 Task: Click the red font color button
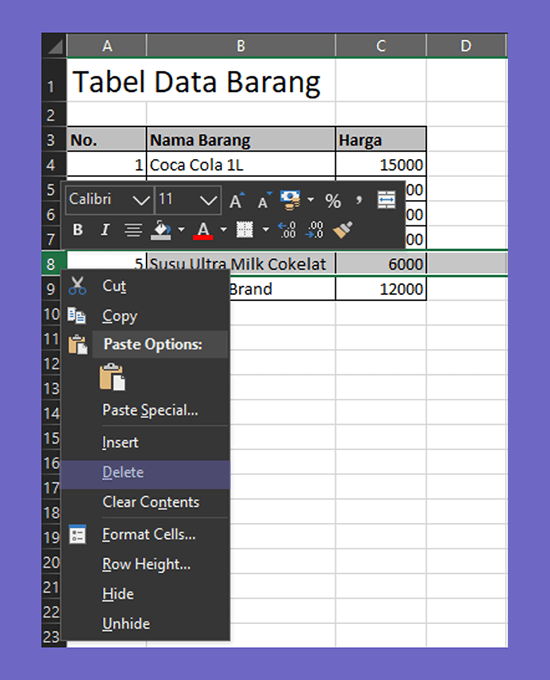click(x=203, y=230)
